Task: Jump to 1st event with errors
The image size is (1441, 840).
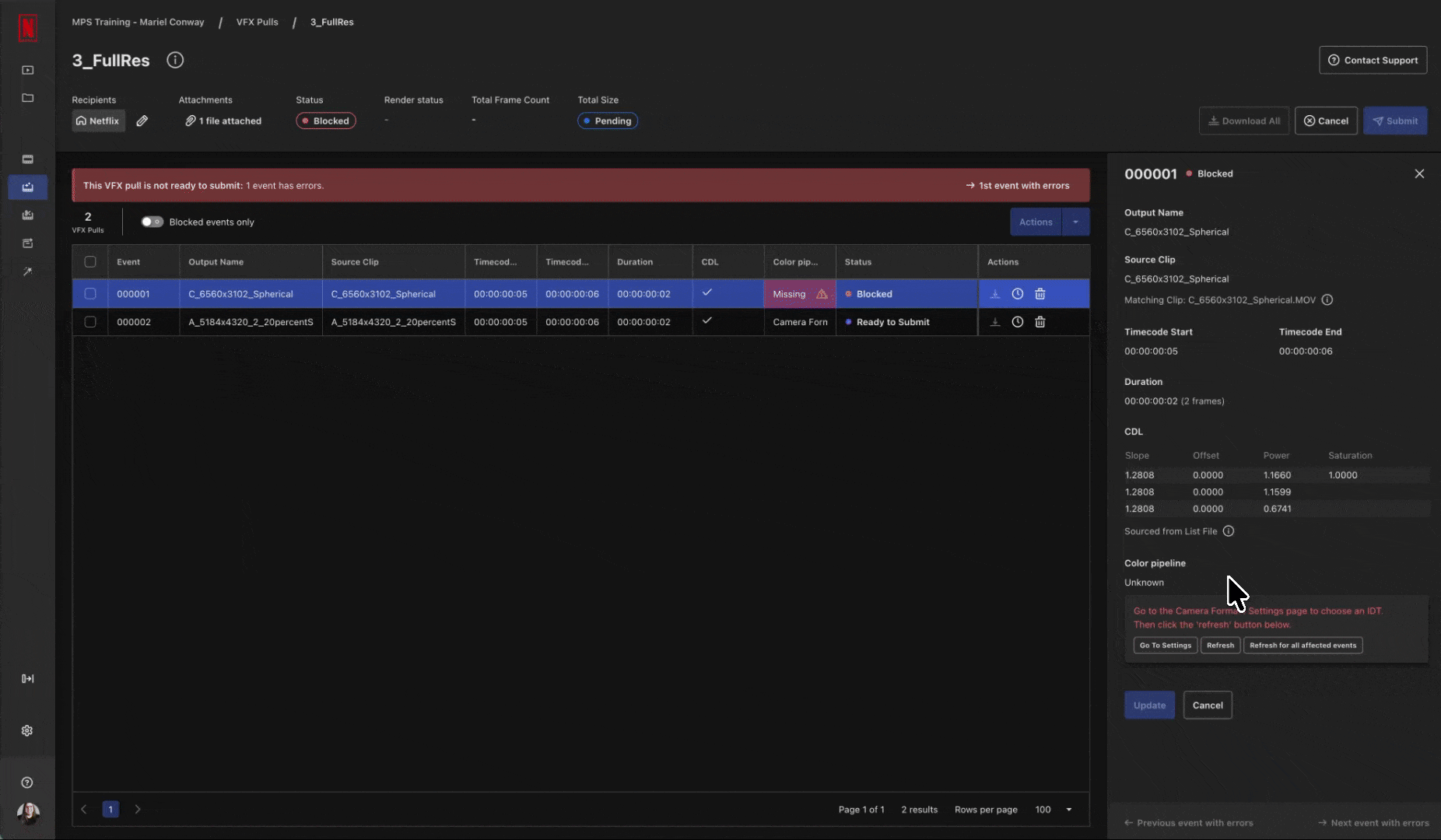Action: 1018,185
